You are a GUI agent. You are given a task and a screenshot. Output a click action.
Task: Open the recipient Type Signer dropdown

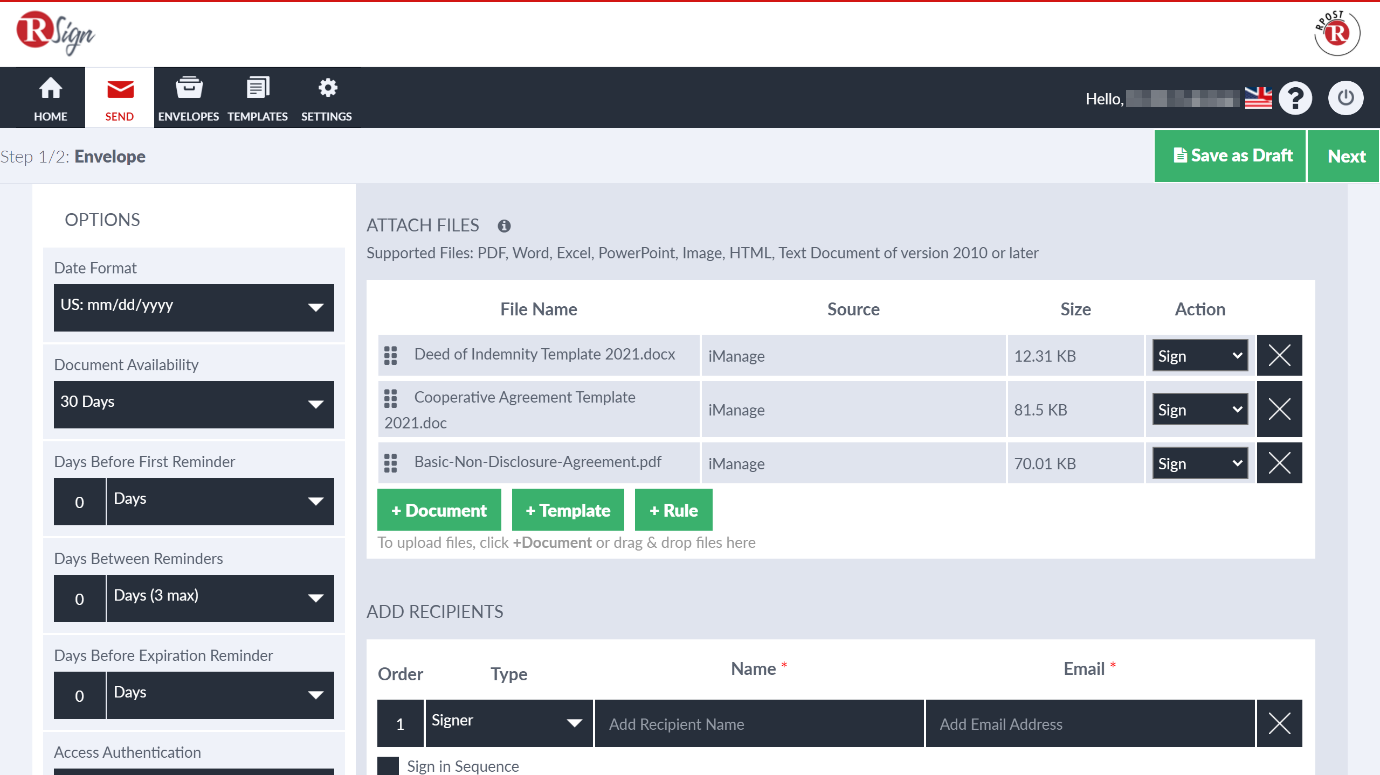pos(508,723)
